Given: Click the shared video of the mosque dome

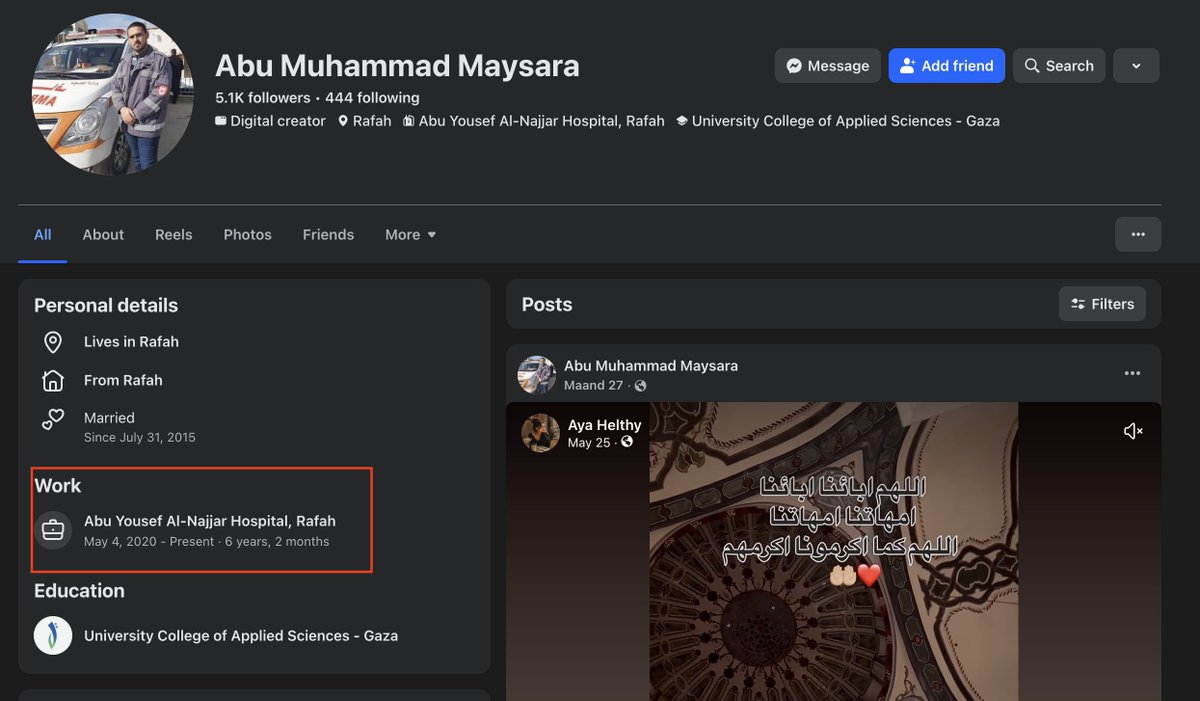Looking at the screenshot, I should 833,551.
